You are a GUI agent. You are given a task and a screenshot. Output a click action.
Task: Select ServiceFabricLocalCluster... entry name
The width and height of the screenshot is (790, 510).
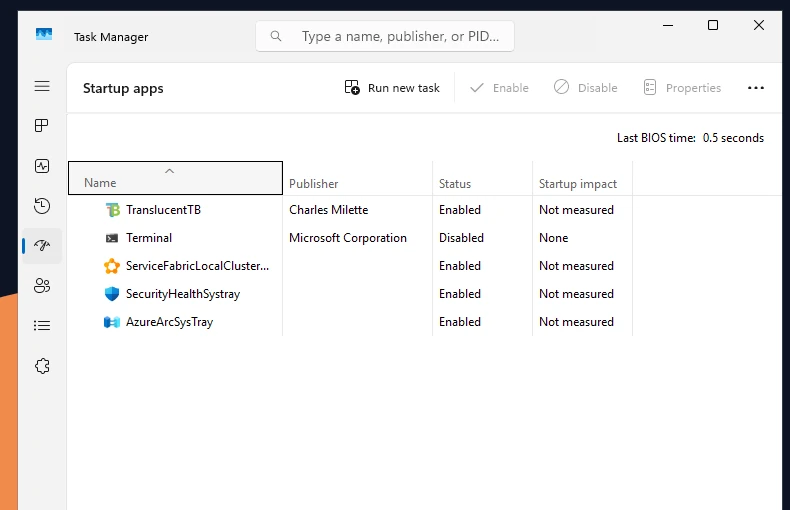(x=197, y=266)
